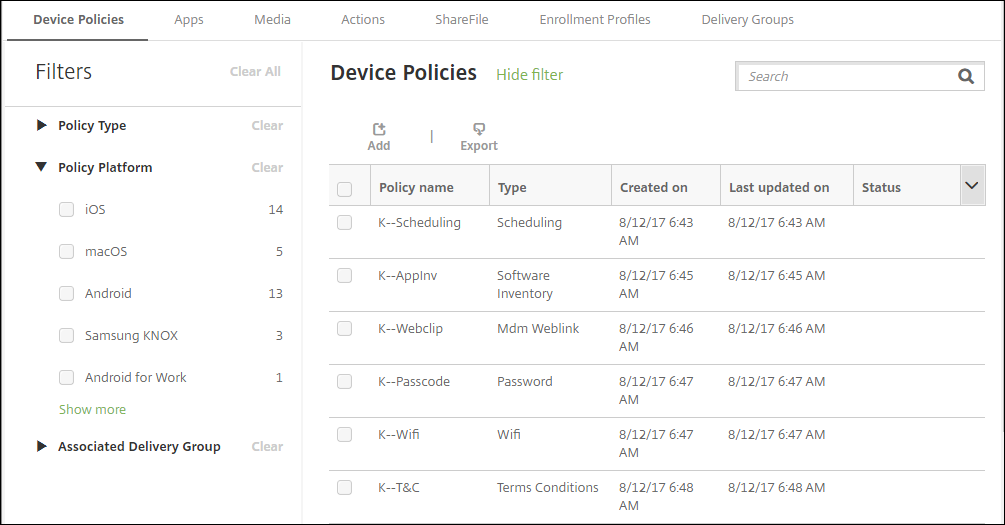Open the column chooser dropdown arrow
1005x525 pixels.
971,186
